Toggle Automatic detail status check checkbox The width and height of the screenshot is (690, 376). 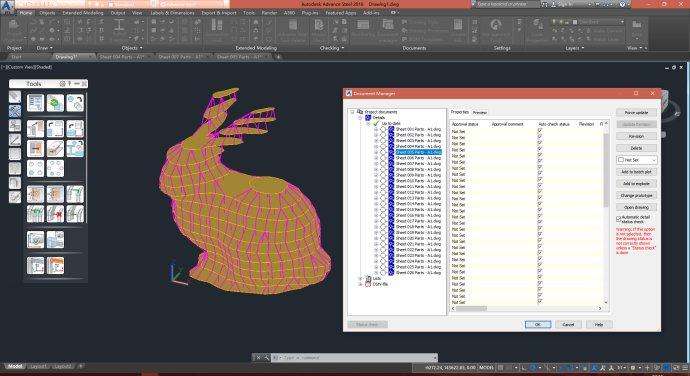619,219
